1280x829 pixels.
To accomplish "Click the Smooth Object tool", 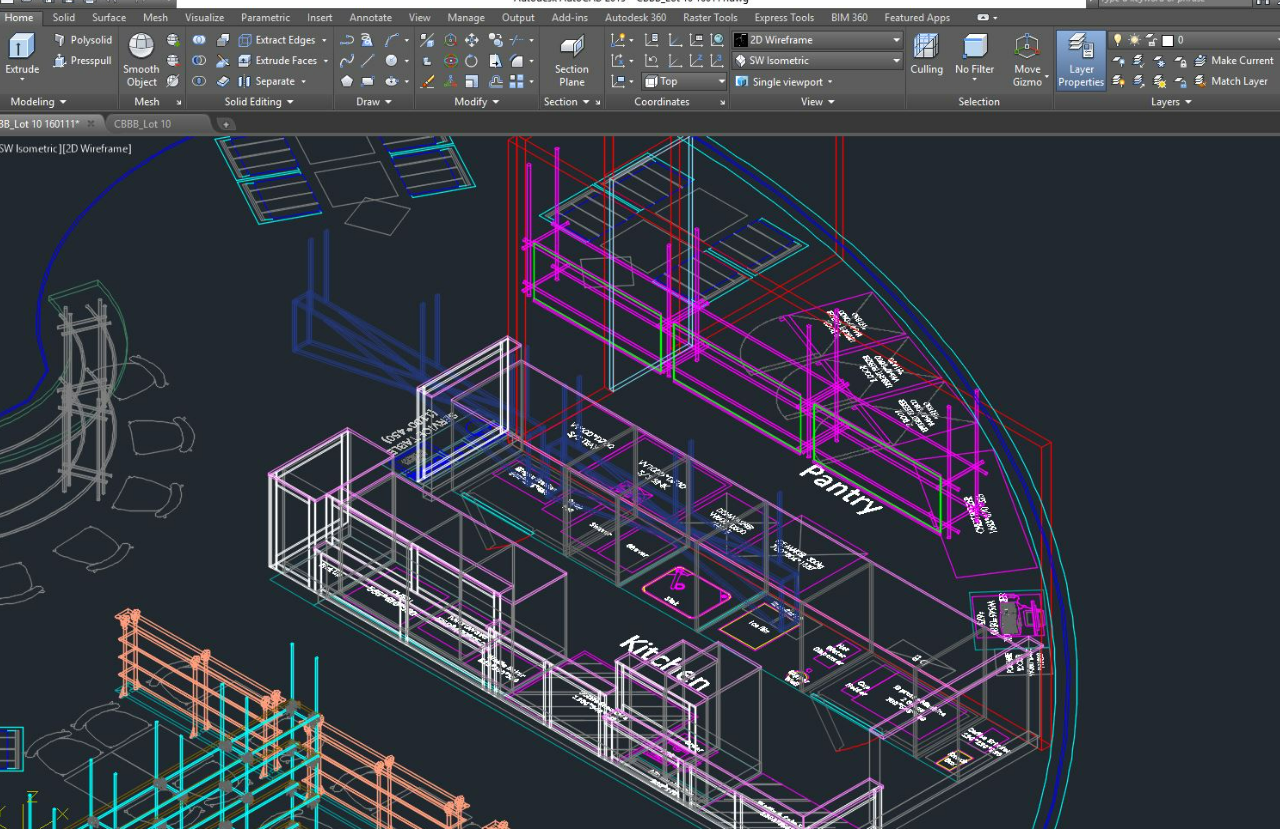I will tap(141, 60).
